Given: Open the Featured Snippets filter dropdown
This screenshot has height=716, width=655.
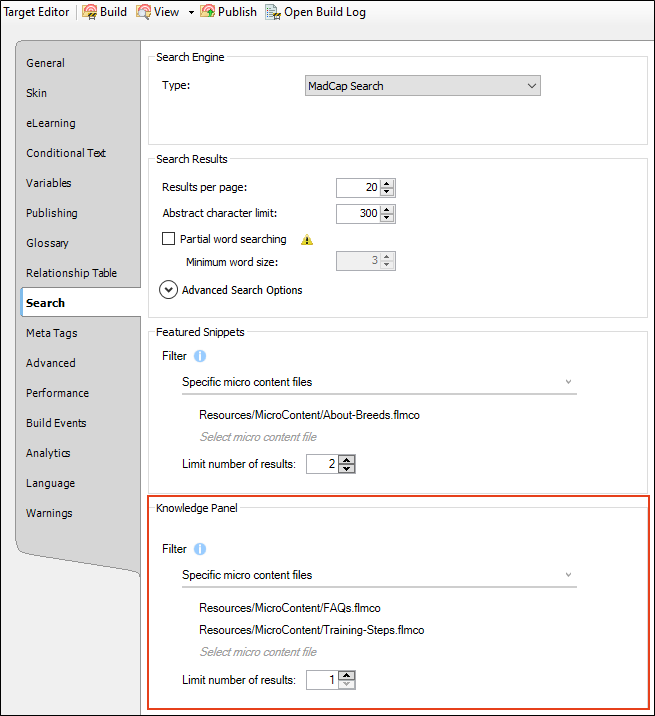Looking at the screenshot, I should coord(379,382).
